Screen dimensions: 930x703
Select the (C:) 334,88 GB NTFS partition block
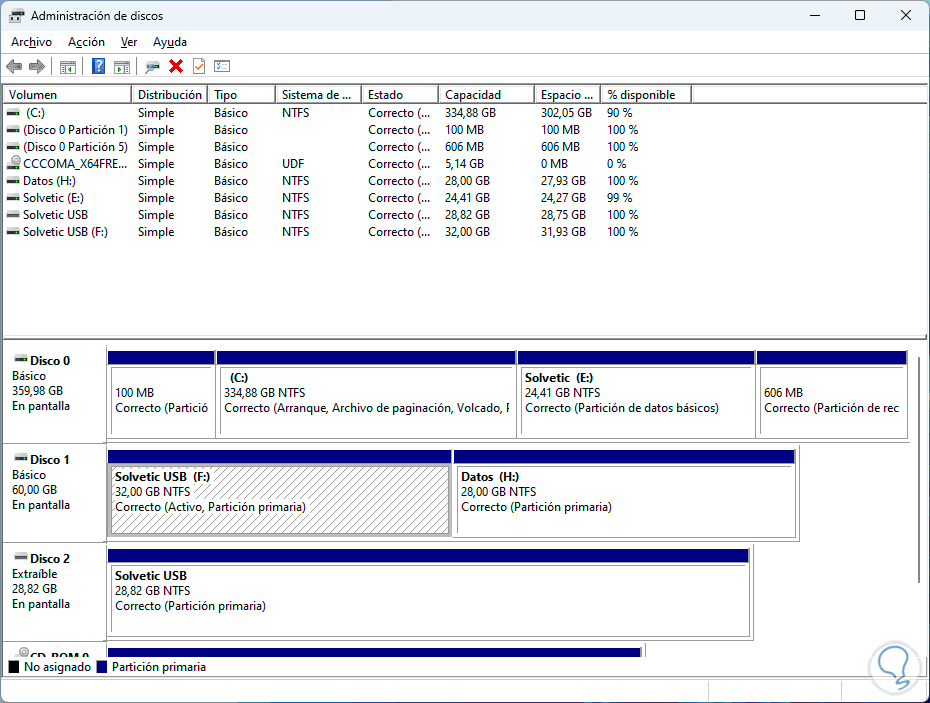pos(366,395)
